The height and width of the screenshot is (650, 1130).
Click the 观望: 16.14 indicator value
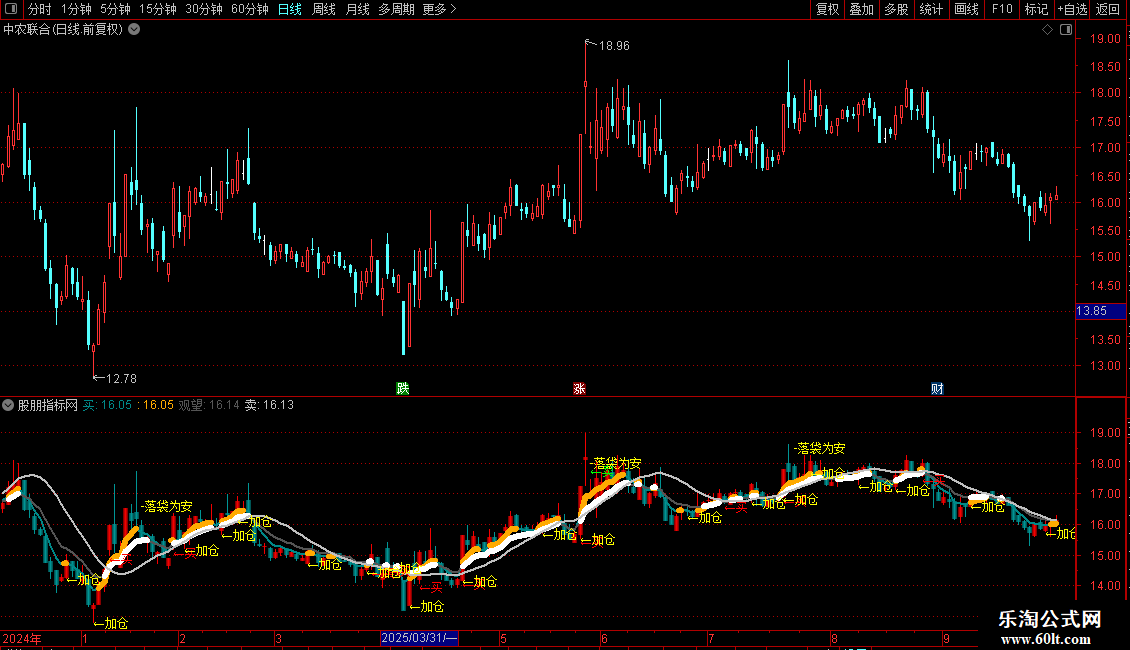click(209, 405)
